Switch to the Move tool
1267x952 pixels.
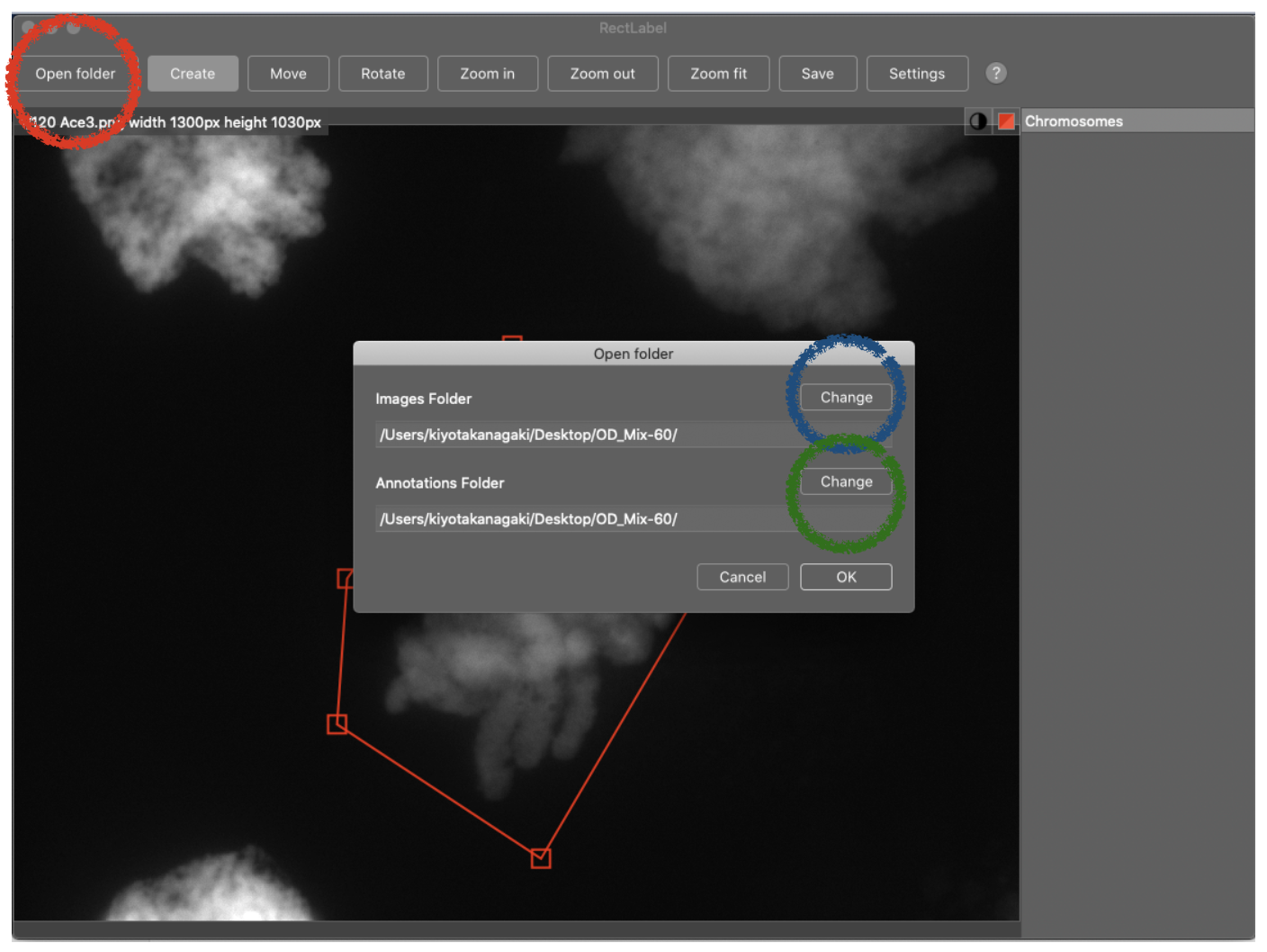pos(288,74)
